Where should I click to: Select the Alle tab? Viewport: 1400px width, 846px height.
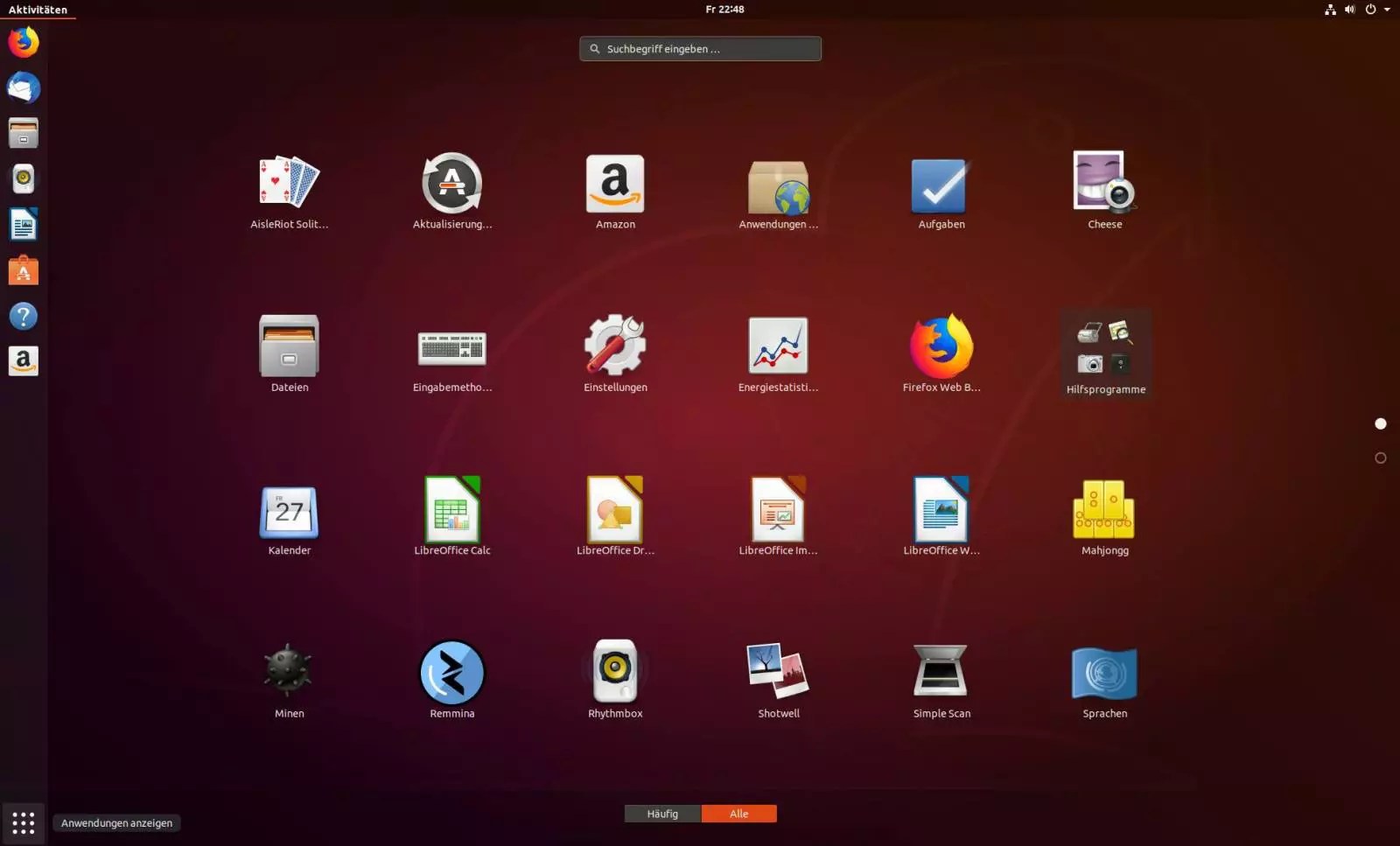(x=738, y=814)
